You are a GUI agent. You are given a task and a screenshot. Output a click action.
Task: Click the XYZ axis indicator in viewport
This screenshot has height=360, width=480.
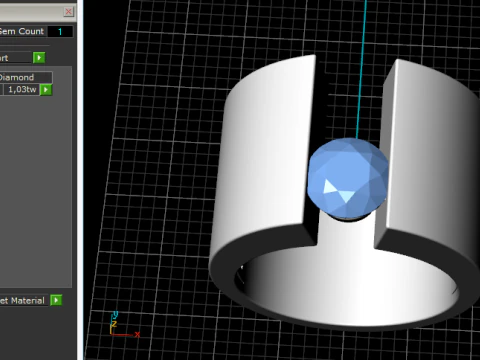click(x=123, y=325)
